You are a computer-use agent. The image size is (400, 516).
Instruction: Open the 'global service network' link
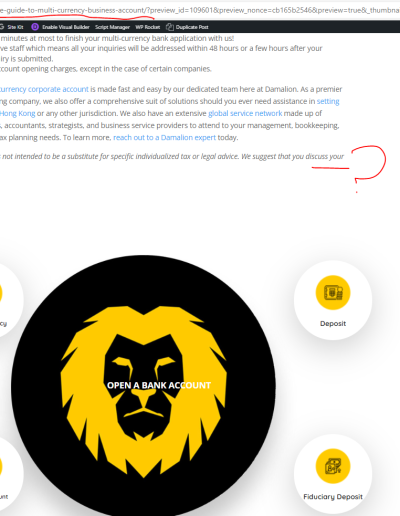click(245, 113)
